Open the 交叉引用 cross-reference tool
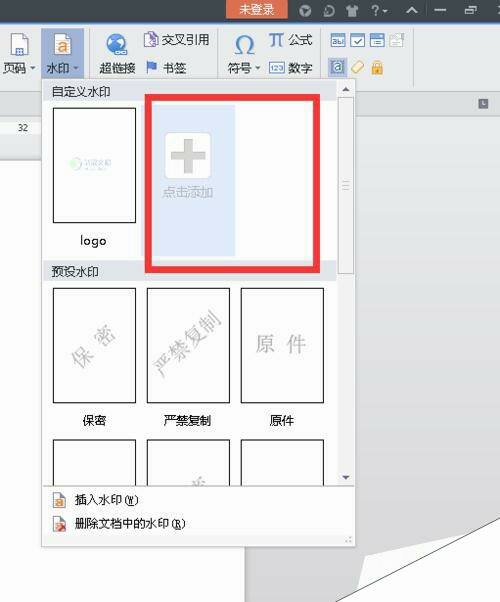Image resolution: width=500 pixels, height=602 pixels. pos(176,40)
